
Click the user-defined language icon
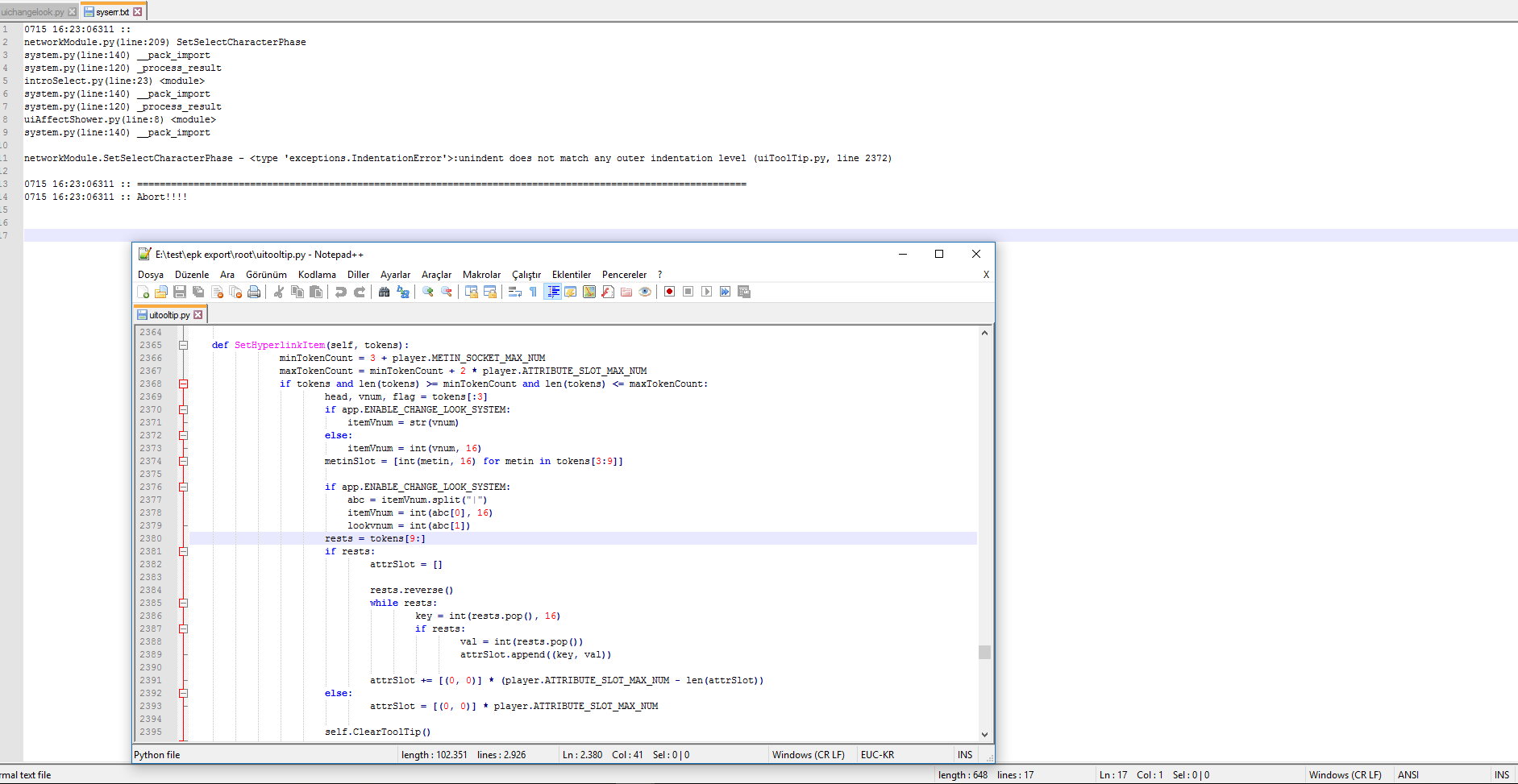[571, 292]
